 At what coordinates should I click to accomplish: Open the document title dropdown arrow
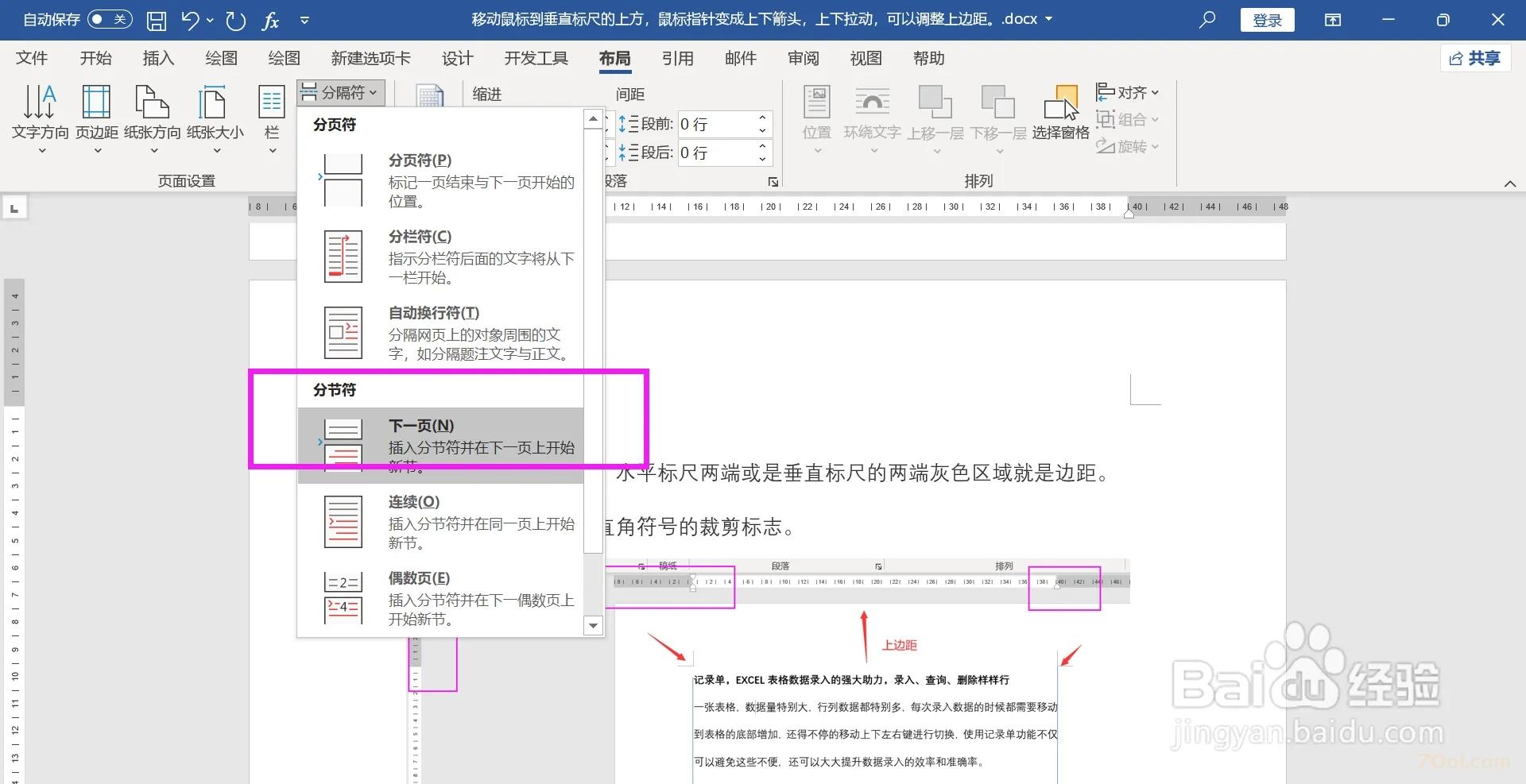pos(1048,18)
